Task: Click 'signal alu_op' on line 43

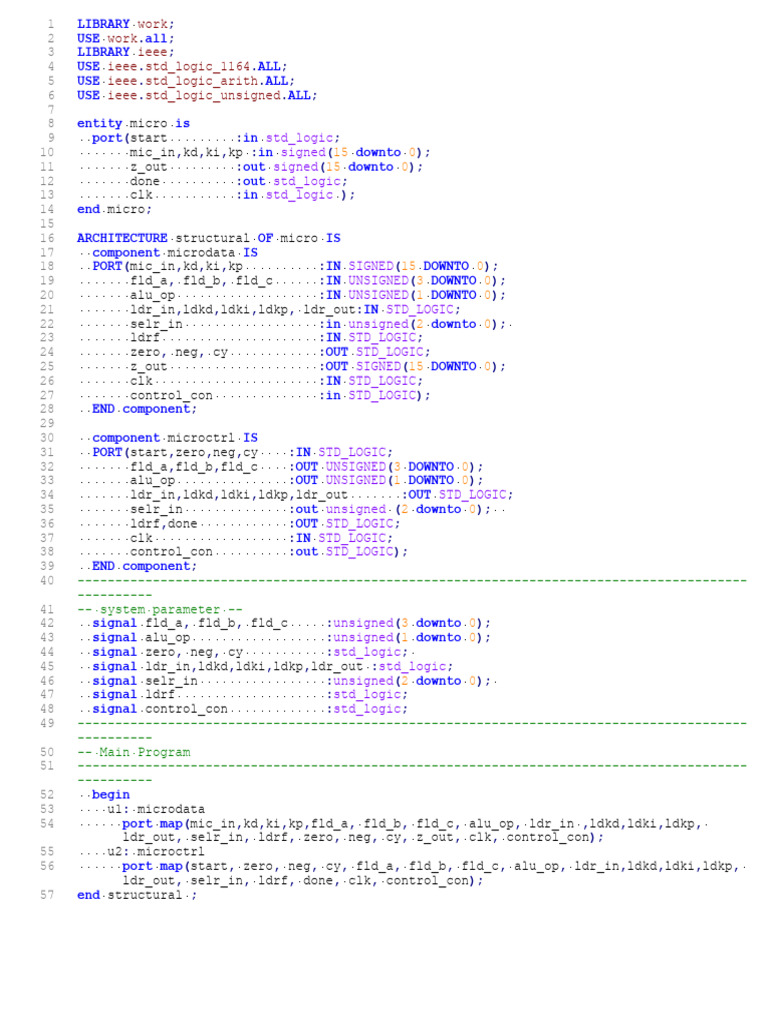Action: point(141,637)
